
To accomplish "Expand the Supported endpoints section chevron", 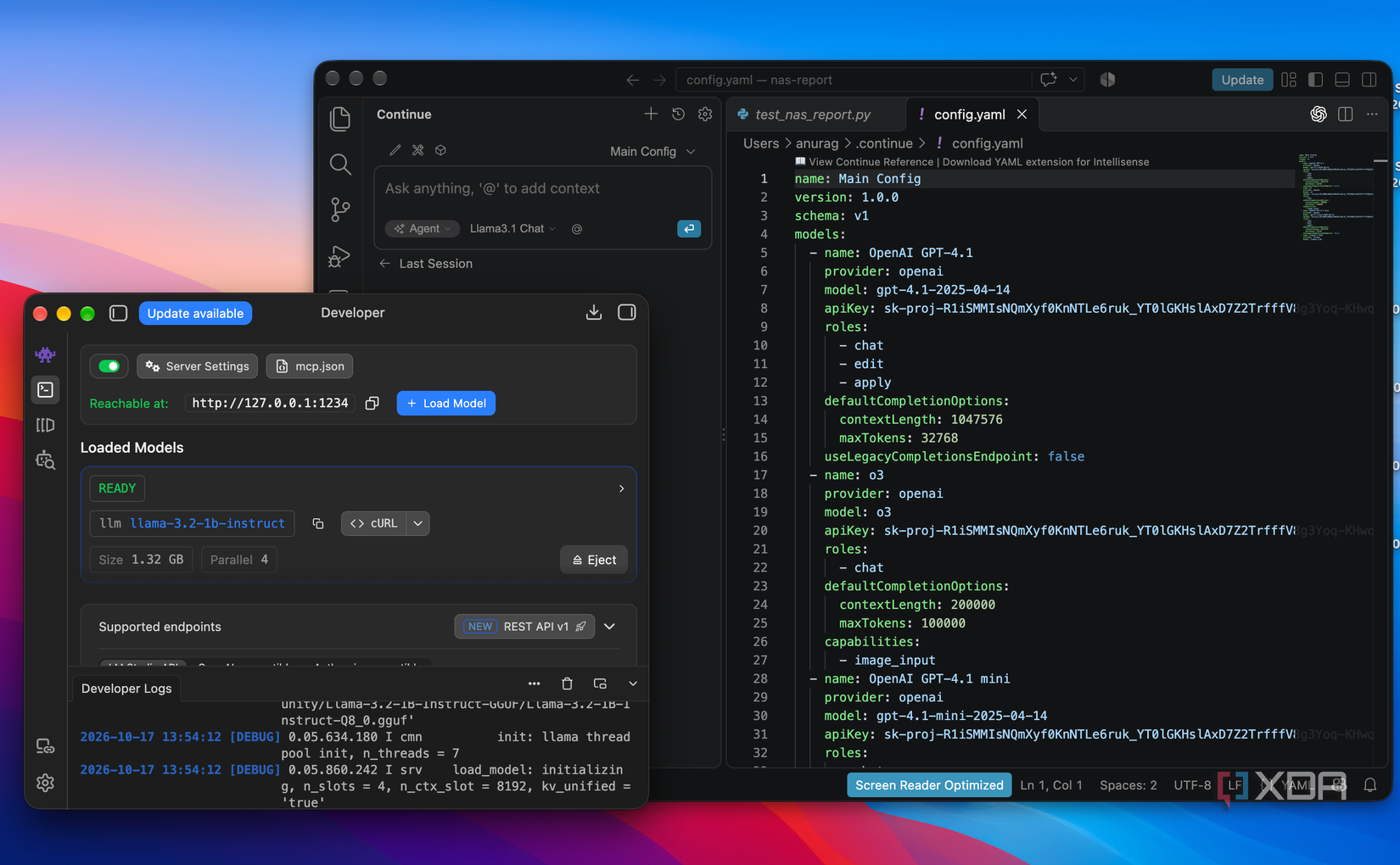I will 609,627.
